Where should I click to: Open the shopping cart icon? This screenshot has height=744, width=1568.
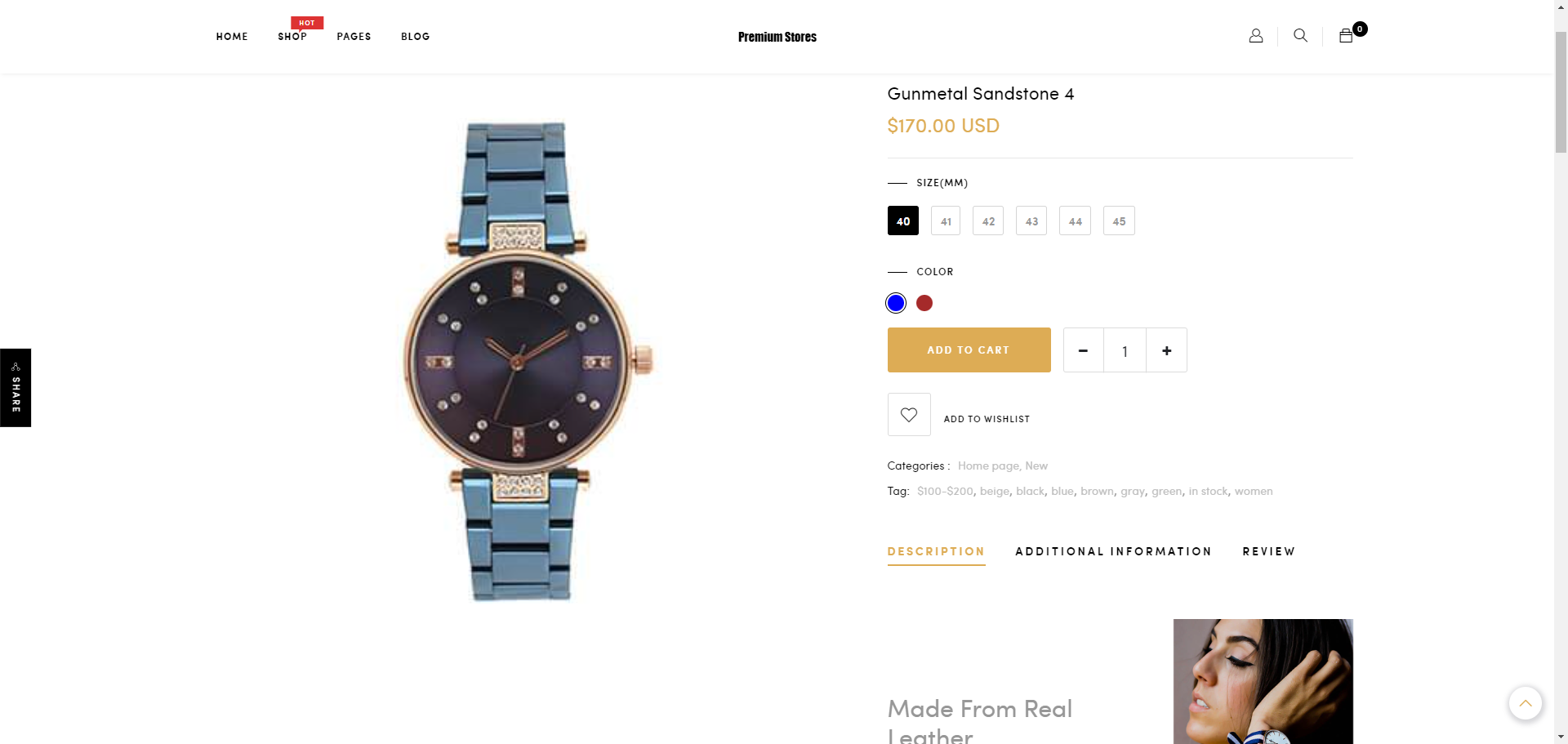point(1346,36)
